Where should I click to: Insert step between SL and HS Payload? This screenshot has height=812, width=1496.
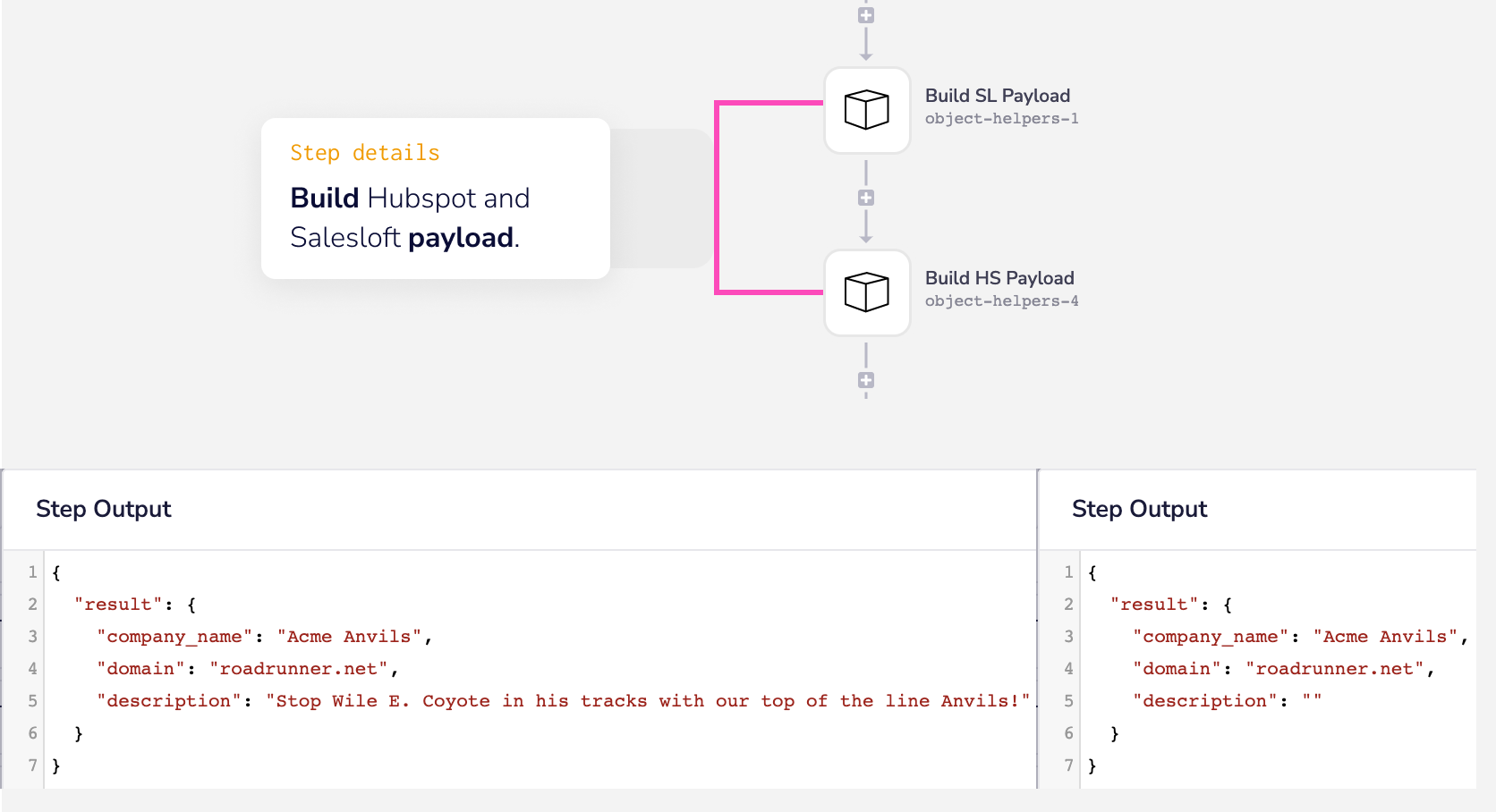point(865,198)
